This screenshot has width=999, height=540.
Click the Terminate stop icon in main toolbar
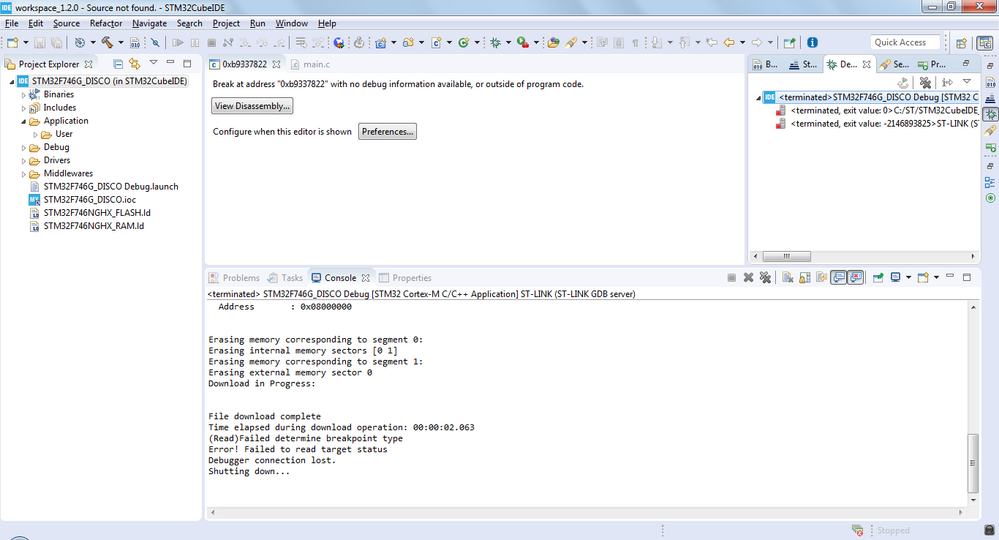pos(212,43)
